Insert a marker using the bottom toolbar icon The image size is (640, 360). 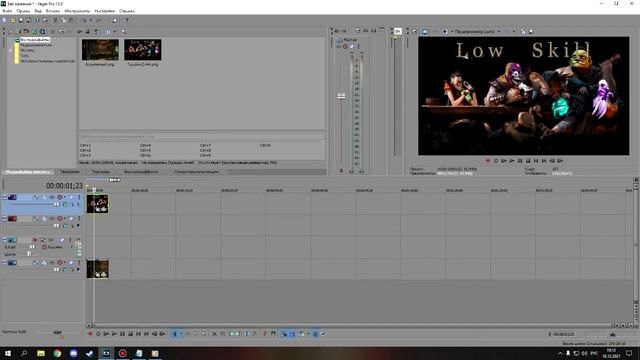[265, 334]
